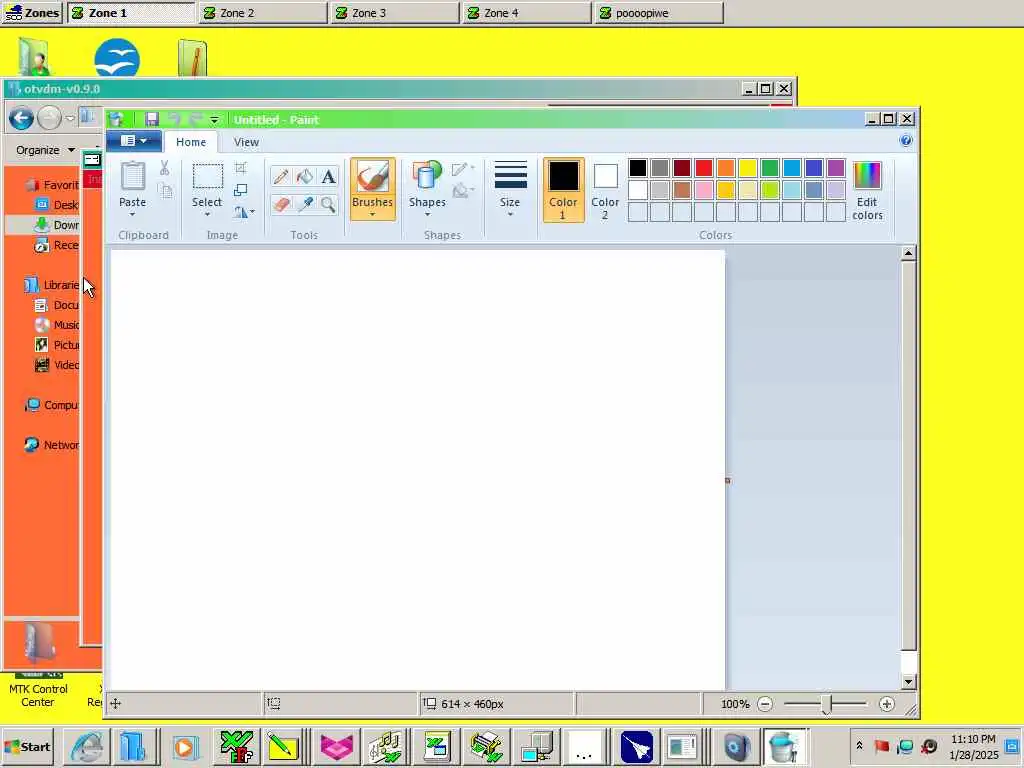Pick the purple color swatch
Image resolution: width=1024 pixels, height=768 pixels.
point(836,168)
